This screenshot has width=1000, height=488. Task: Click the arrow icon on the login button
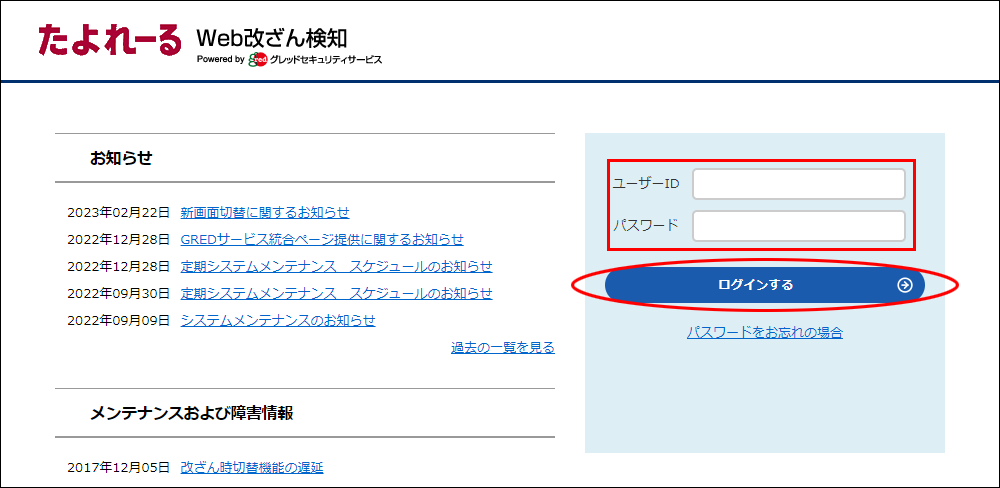(904, 285)
